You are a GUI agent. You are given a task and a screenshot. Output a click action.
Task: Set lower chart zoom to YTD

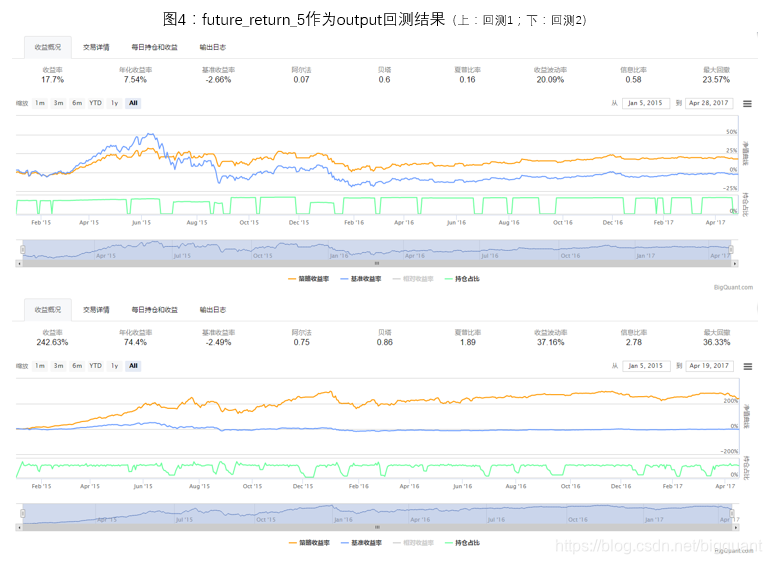(96, 366)
